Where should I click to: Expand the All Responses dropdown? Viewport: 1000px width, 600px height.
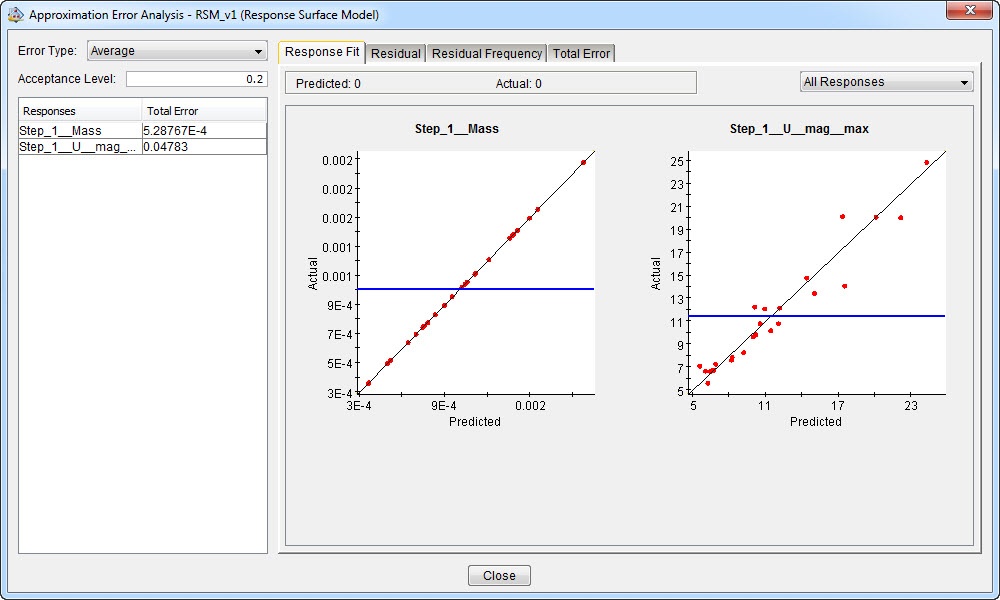[x=886, y=82]
